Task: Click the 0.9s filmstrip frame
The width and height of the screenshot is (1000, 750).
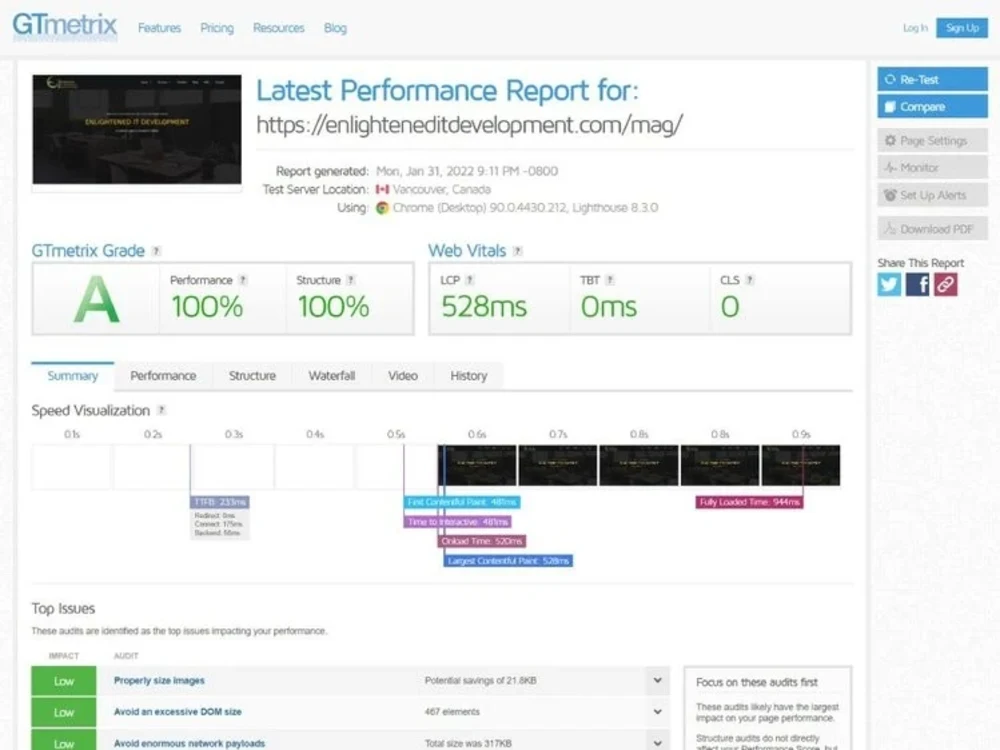Action: (x=801, y=466)
